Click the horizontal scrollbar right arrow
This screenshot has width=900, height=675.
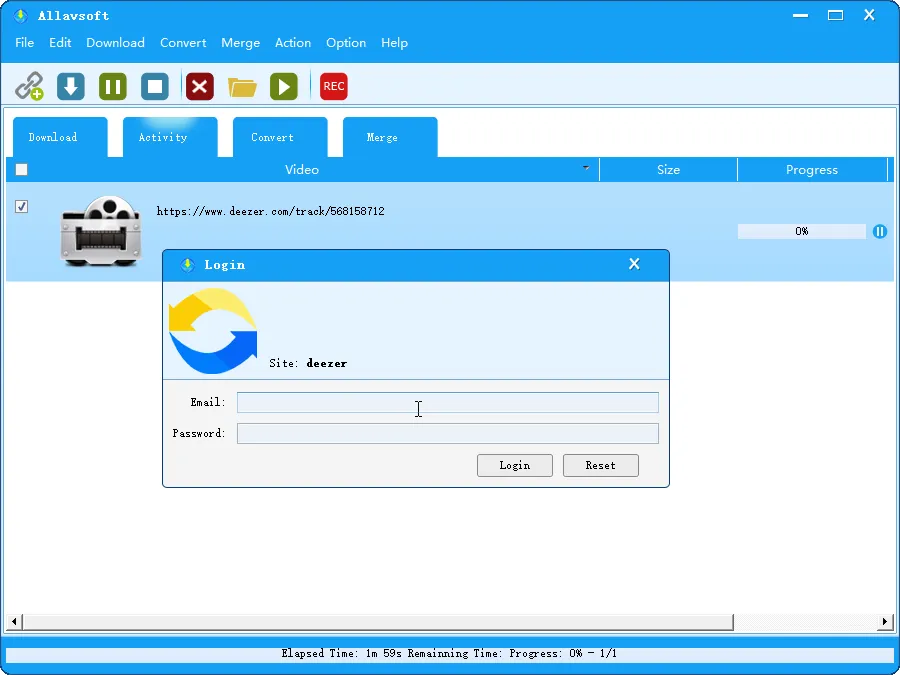click(886, 622)
